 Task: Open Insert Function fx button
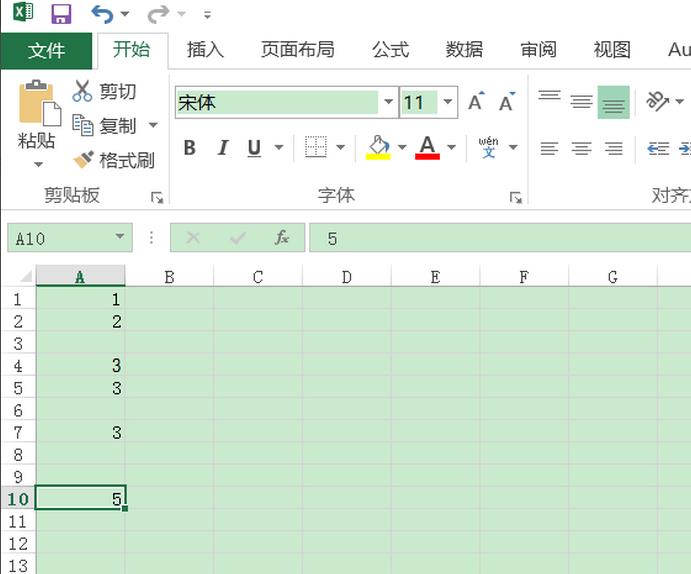pyautogui.click(x=282, y=238)
